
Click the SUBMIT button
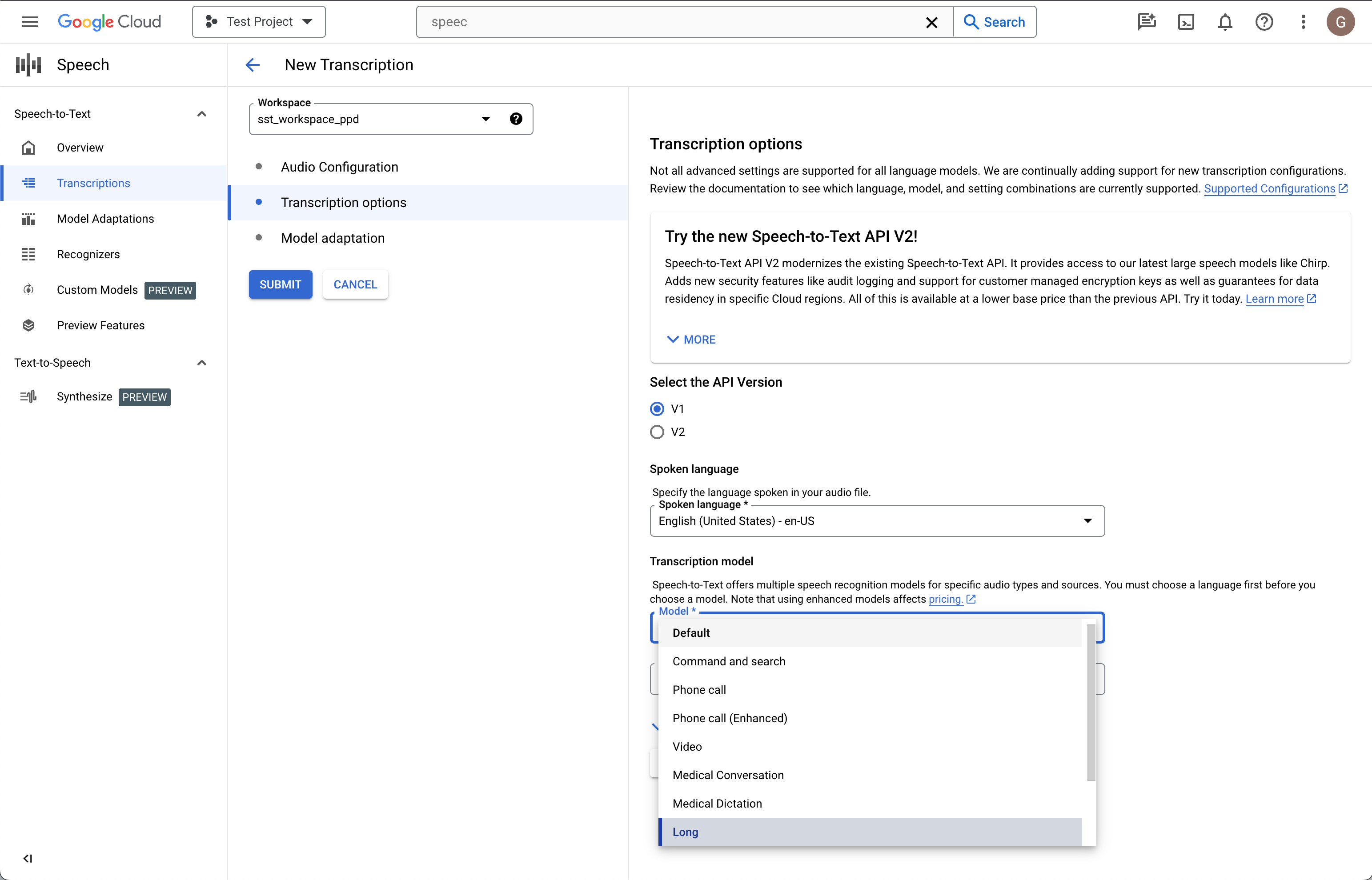click(x=280, y=284)
